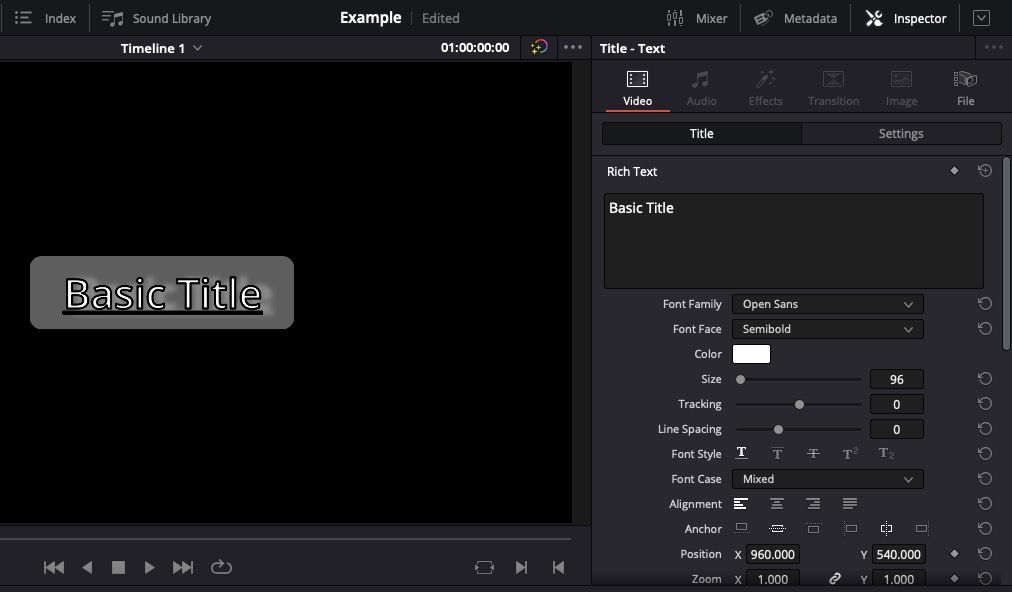Viewport: 1012px width, 592px height.
Task: Open the Font Family dropdown
Action: pyautogui.click(x=827, y=304)
